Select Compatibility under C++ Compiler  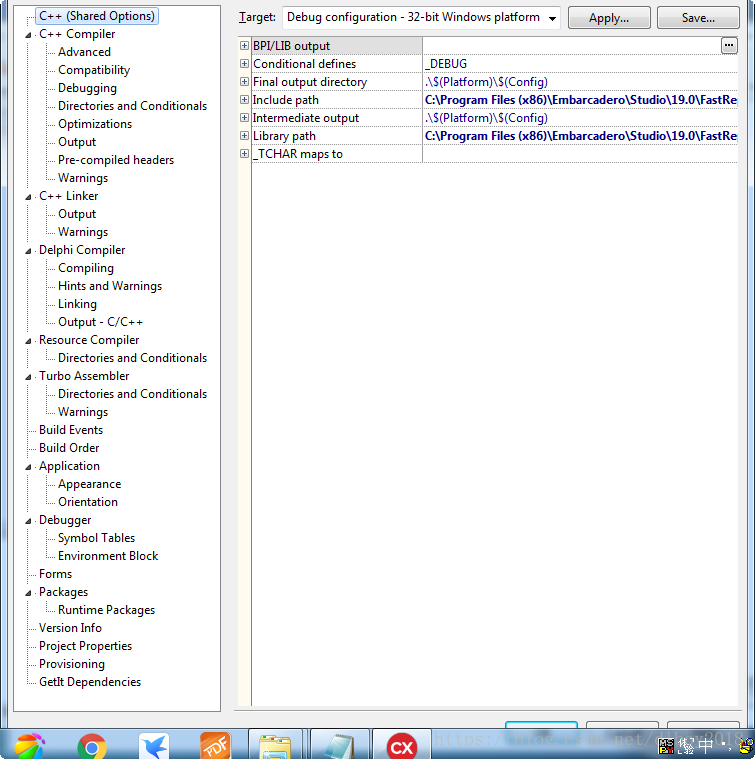click(94, 70)
